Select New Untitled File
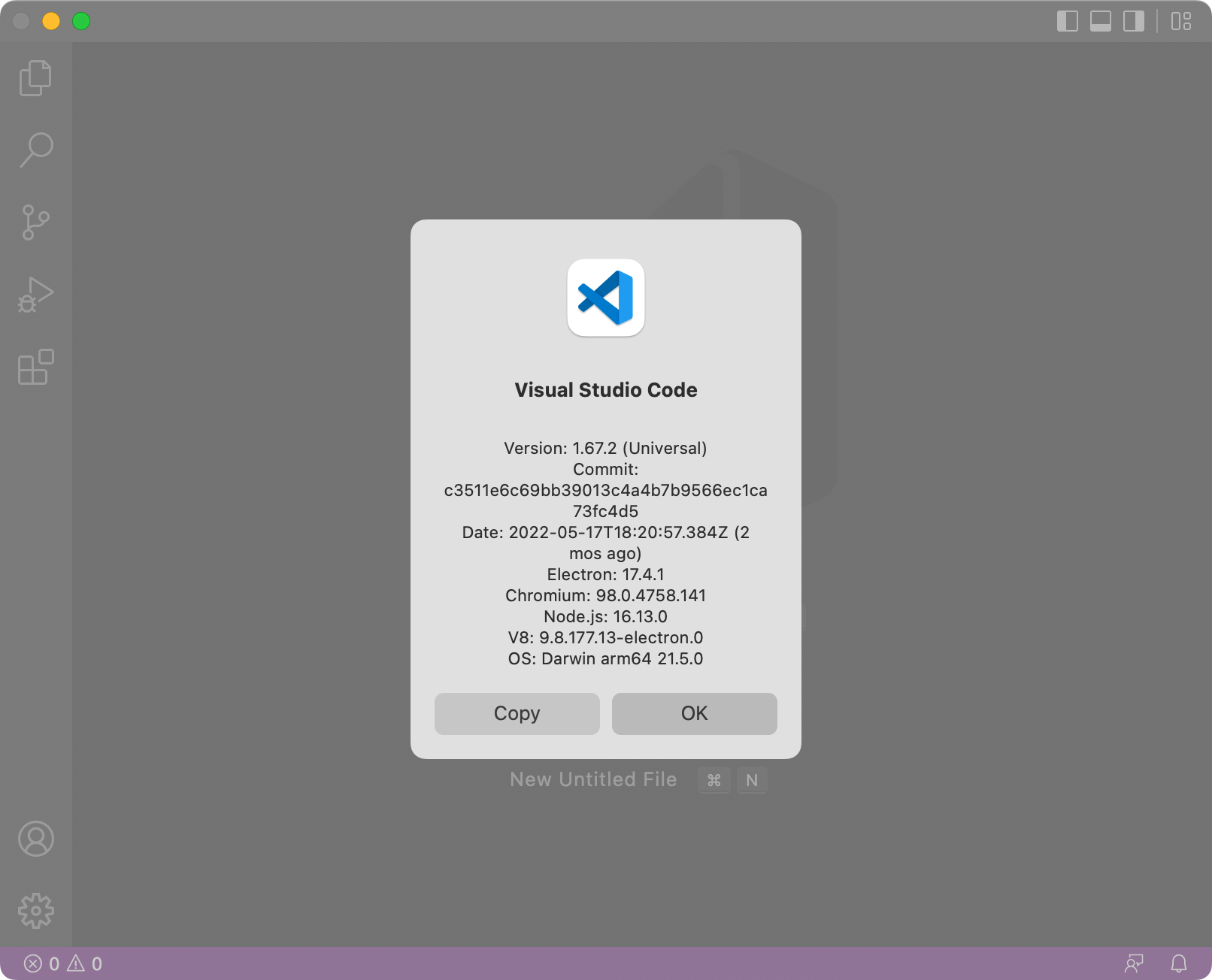The width and height of the screenshot is (1212, 980). tap(593, 779)
